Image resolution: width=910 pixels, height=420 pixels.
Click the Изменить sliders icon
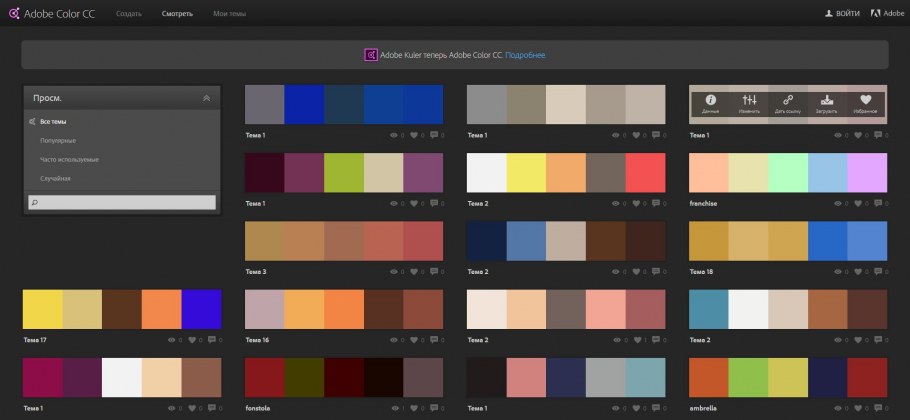coord(749,100)
